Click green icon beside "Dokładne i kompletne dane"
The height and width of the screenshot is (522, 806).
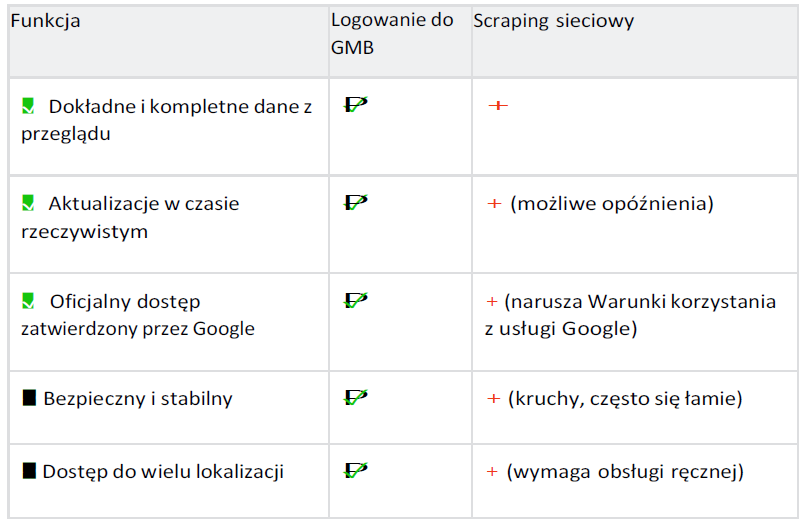[x=29, y=106]
